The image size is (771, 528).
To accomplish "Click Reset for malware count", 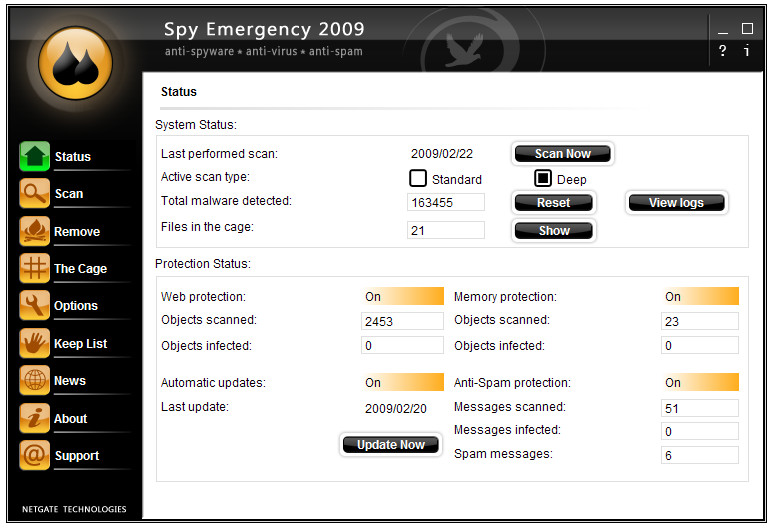I will [554, 203].
